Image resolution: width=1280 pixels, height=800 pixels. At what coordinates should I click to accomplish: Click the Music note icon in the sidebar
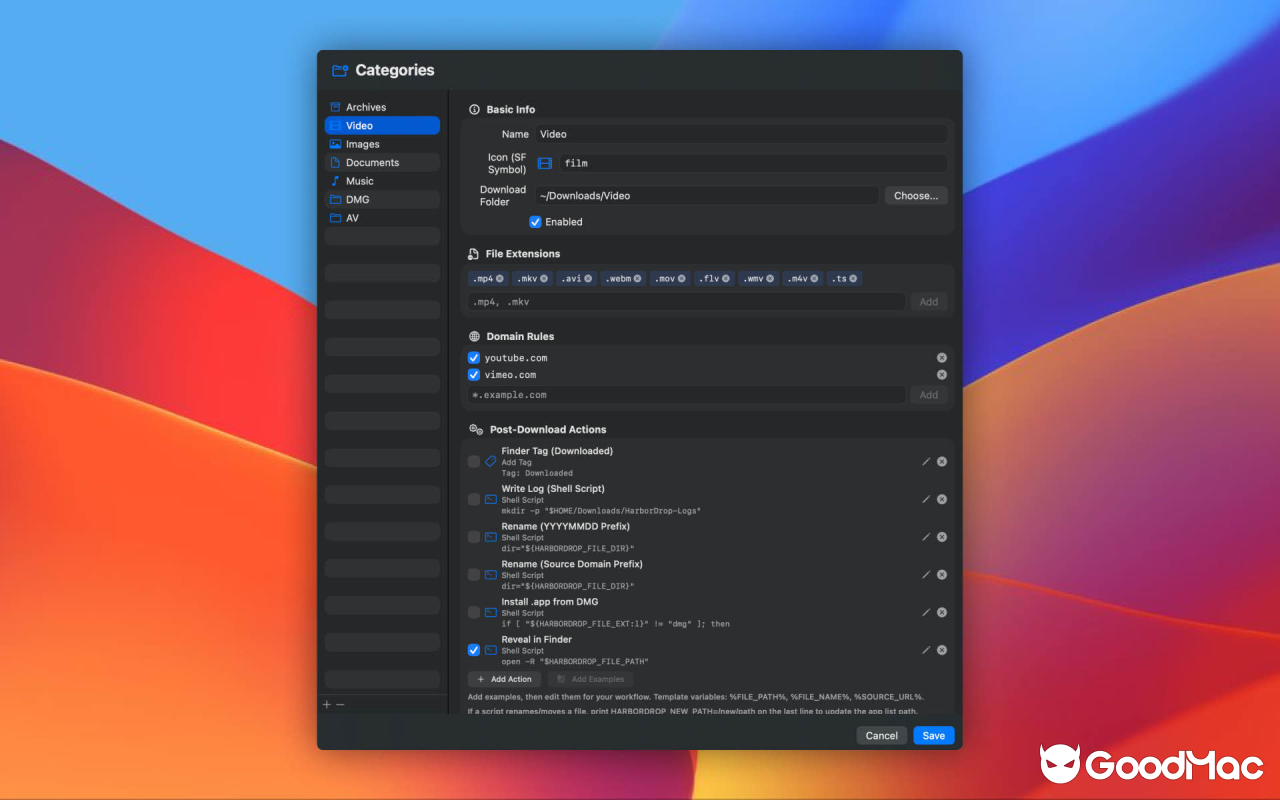[x=336, y=180]
